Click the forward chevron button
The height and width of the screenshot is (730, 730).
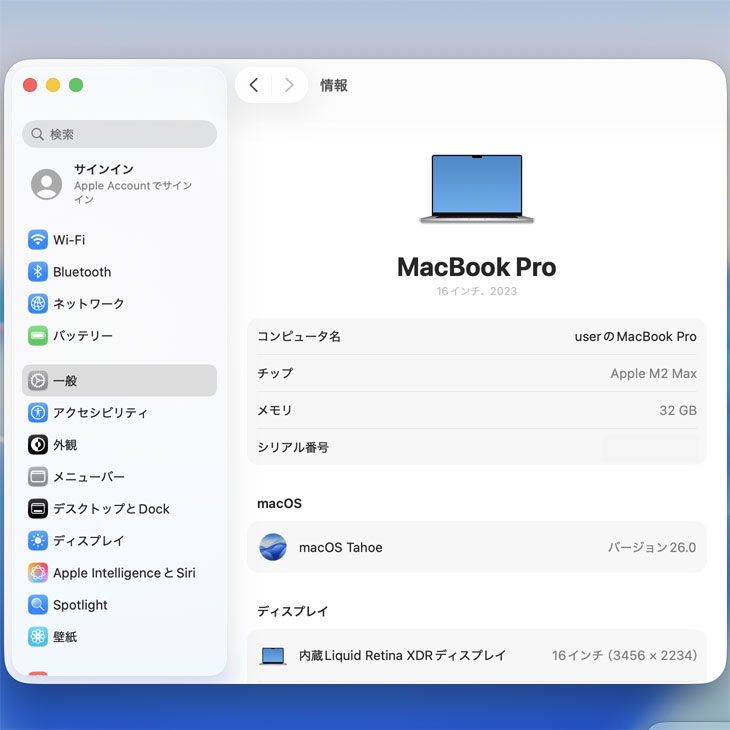[289, 85]
